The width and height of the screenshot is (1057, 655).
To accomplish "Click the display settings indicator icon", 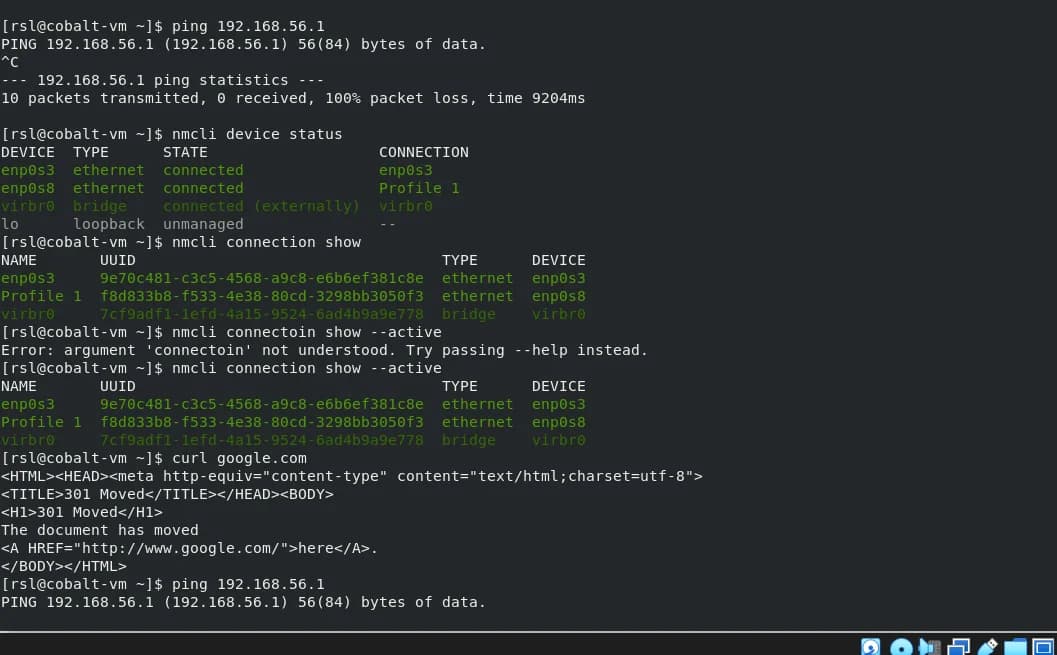I will pos(1043,647).
